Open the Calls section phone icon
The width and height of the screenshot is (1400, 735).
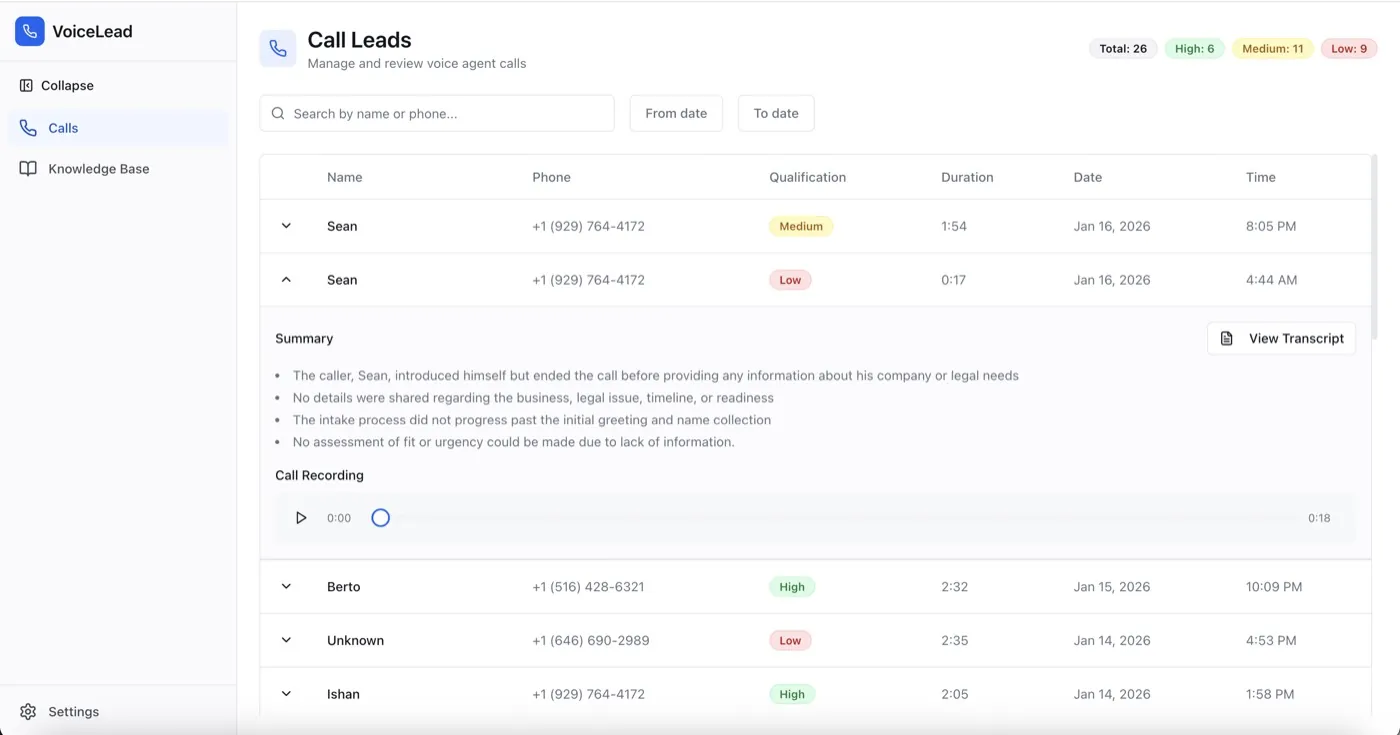tap(28, 128)
